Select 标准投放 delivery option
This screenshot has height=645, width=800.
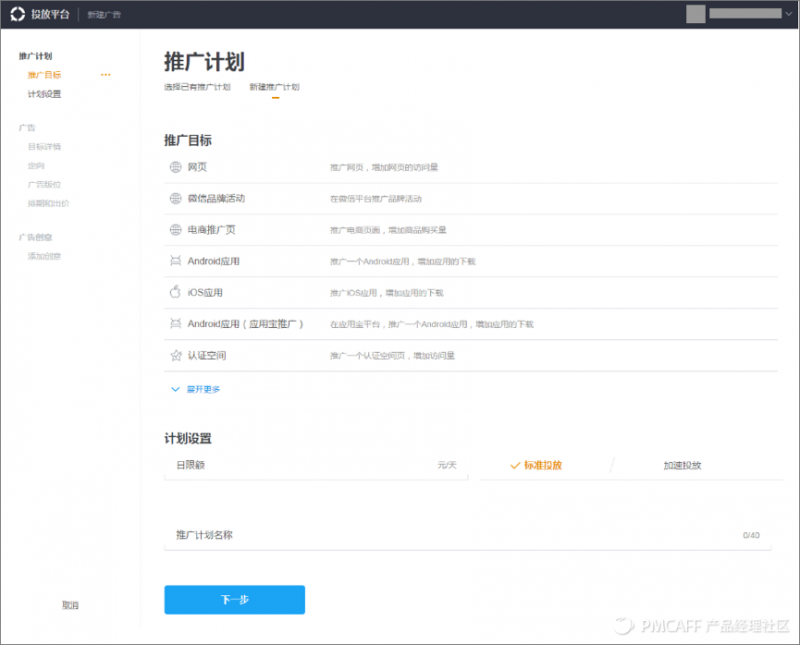pyautogui.click(x=536, y=465)
